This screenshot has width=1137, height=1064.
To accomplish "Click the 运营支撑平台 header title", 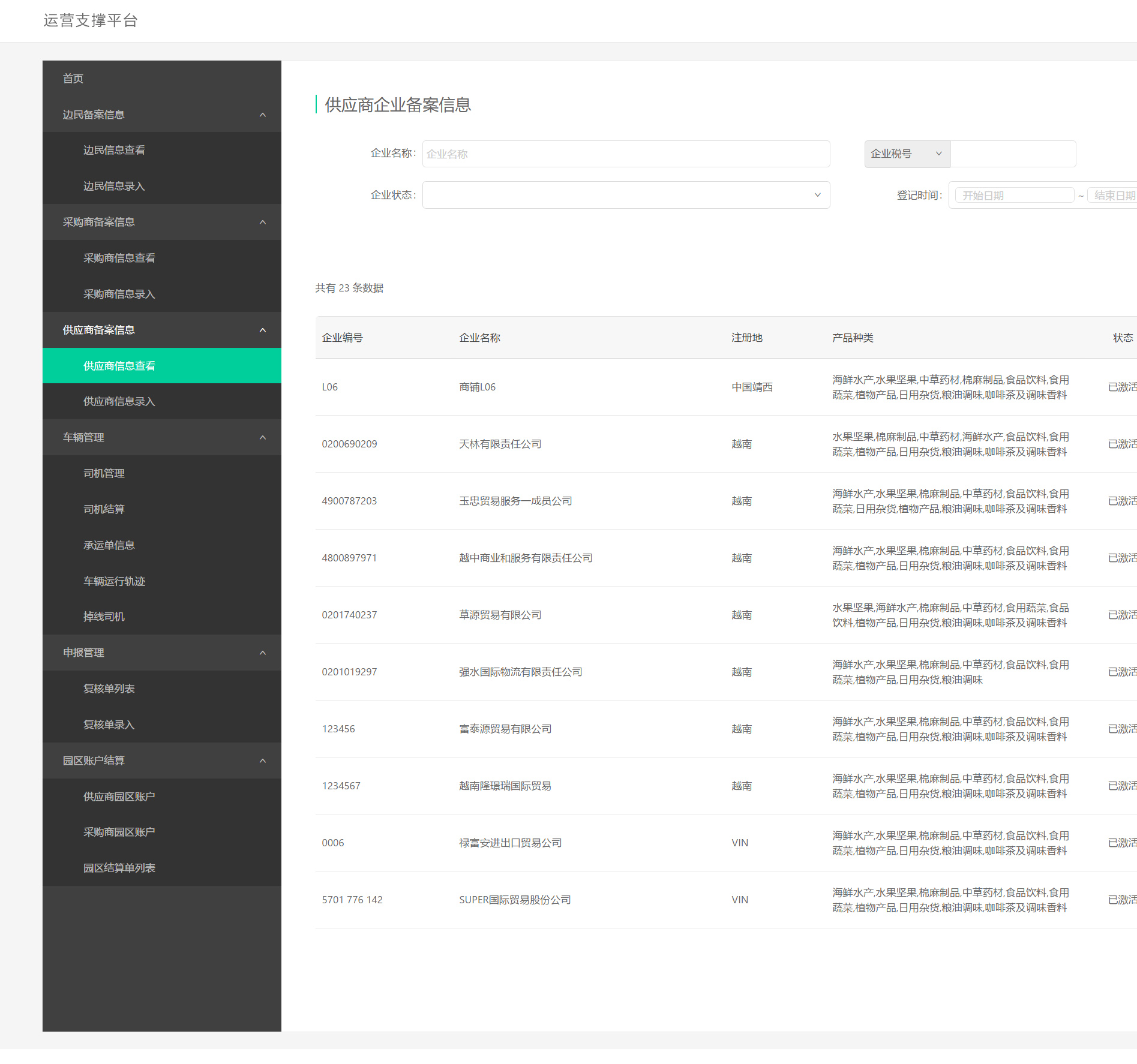I will [x=91, y=20].
